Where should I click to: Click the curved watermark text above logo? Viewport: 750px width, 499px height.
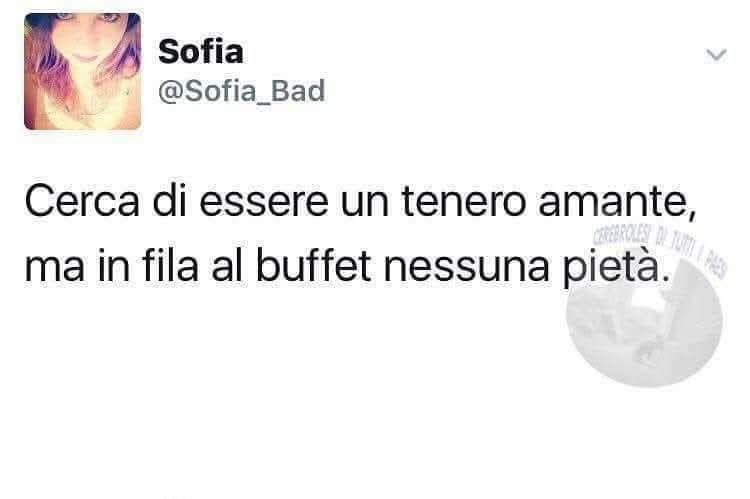pyautogui.click(x=660, y=248)
